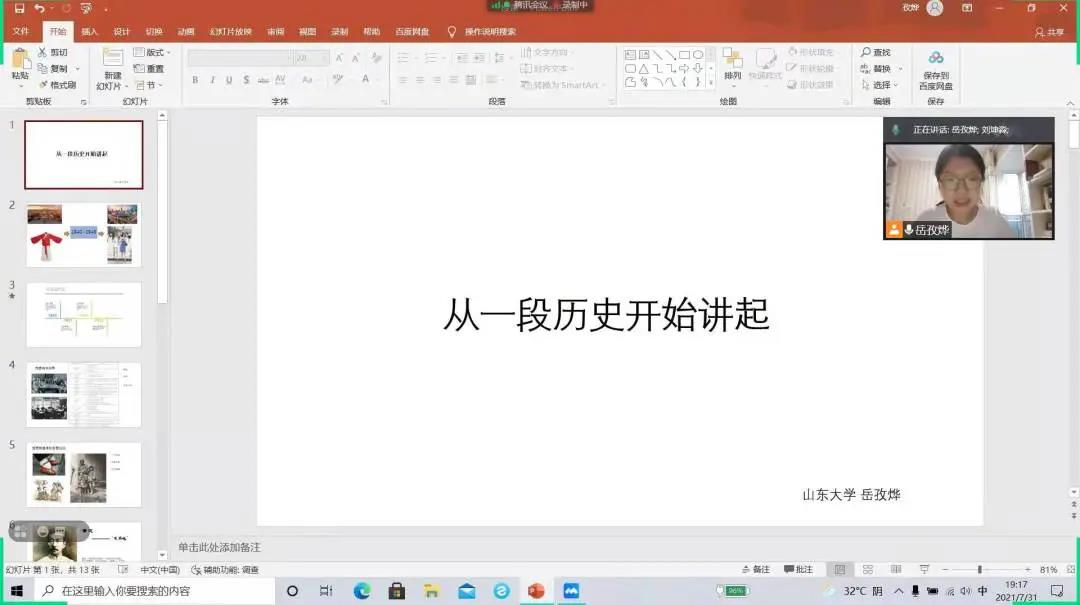Switch to the Slide Show (幻灯片放映) tab
This screenshot has width=1080, height=605.
tap(230, 31)
